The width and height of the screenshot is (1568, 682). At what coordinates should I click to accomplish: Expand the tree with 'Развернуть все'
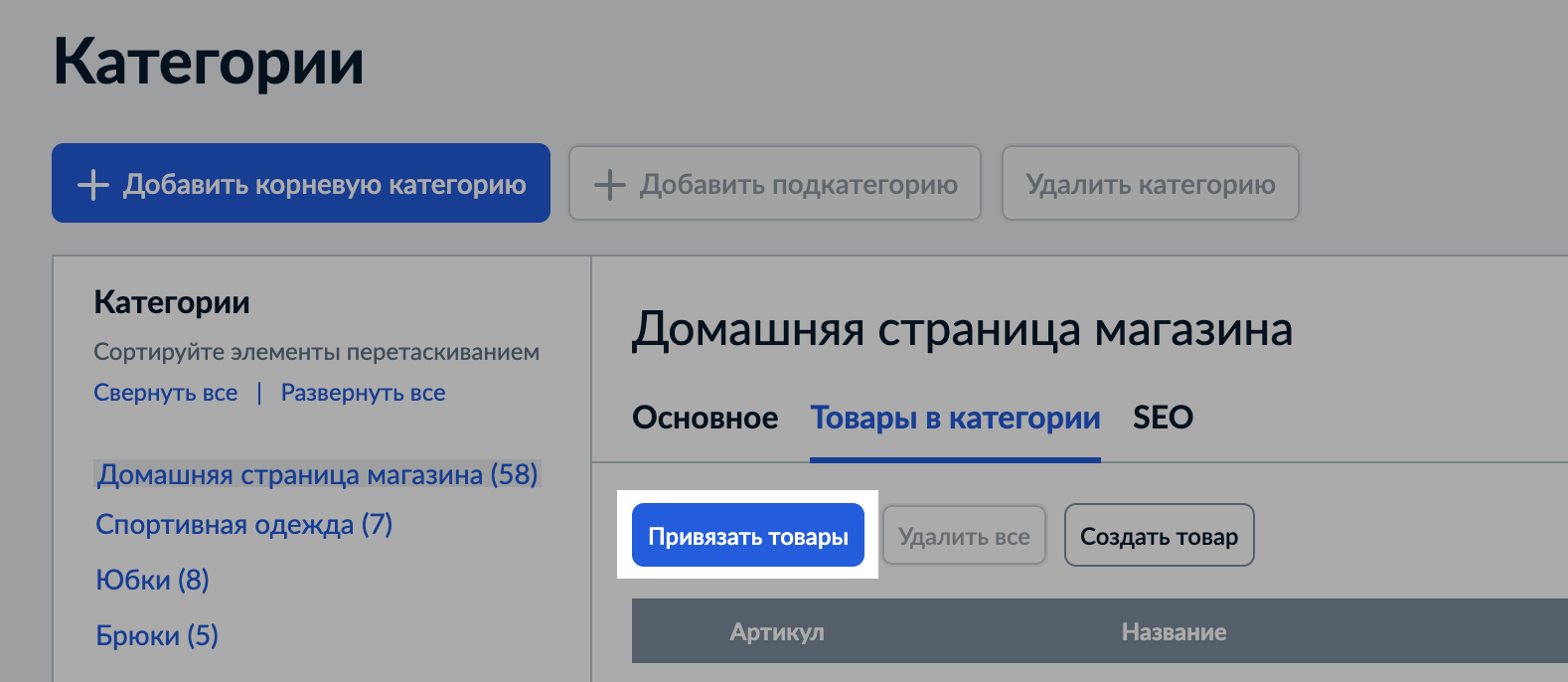pos(364,393)
